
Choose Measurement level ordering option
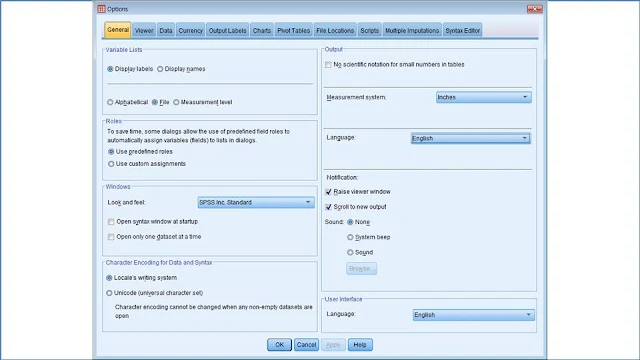tap(176, 102)
